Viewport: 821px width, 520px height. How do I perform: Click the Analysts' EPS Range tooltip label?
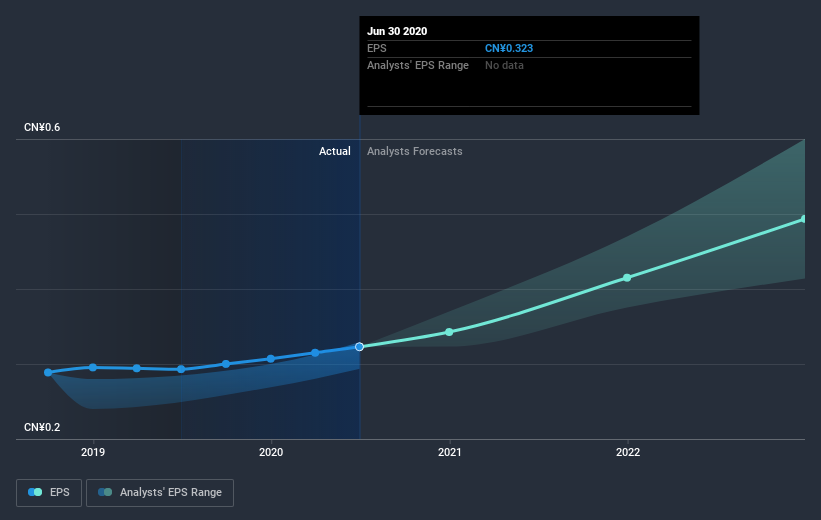pyautogui.click(x=418, y=65)
